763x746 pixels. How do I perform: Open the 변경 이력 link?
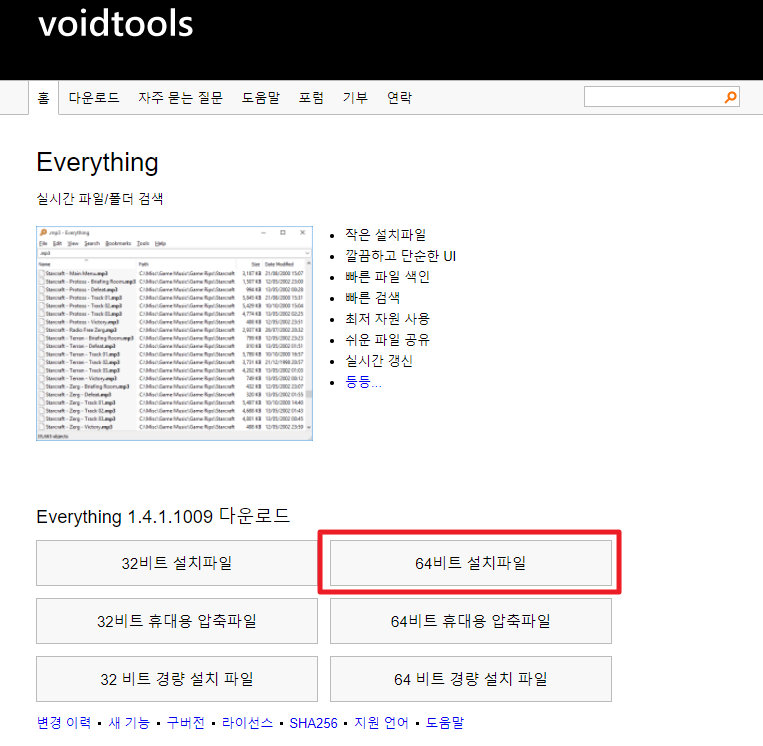[64, 723]
